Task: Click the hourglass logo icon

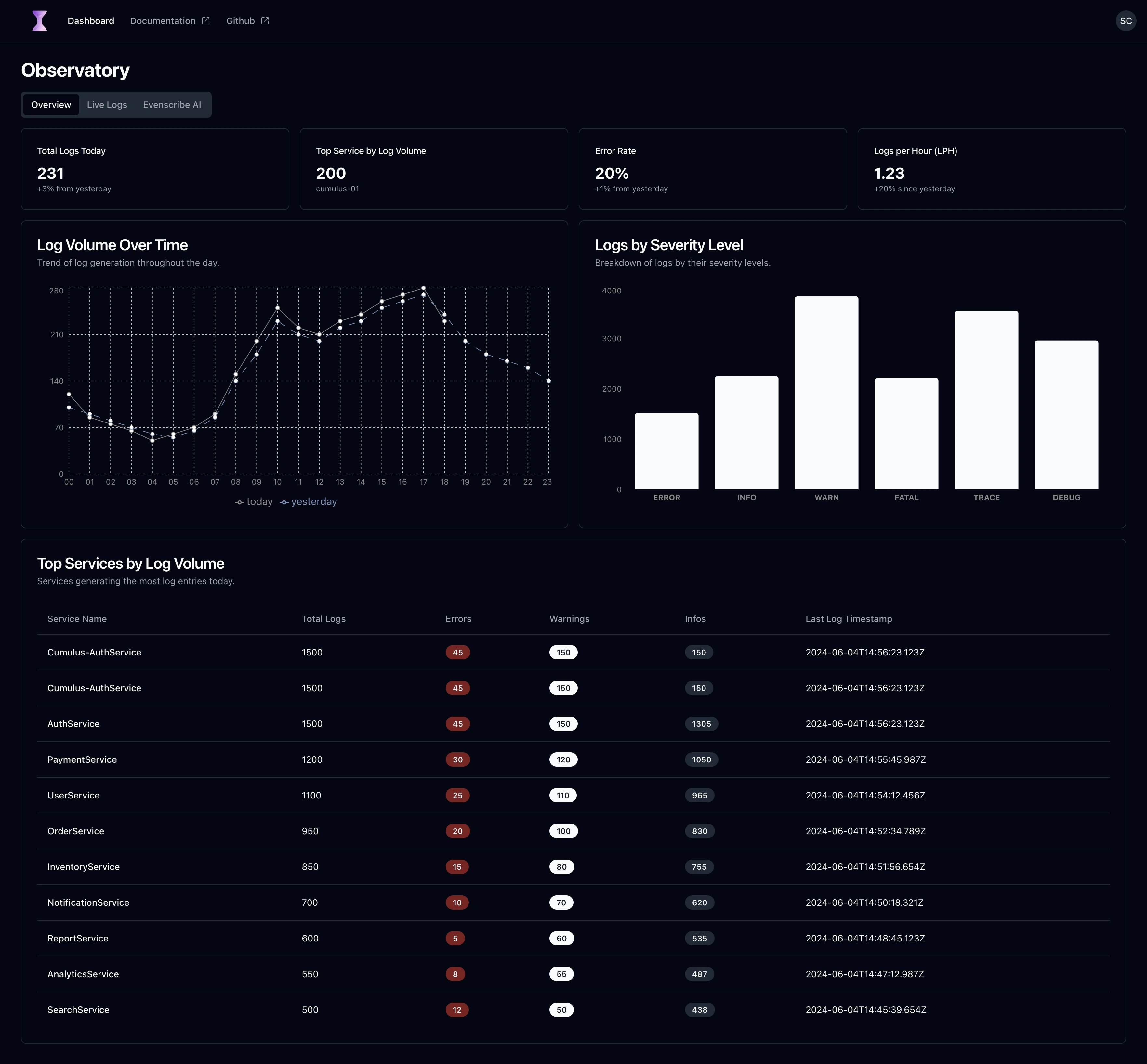Action: point(40,21)
